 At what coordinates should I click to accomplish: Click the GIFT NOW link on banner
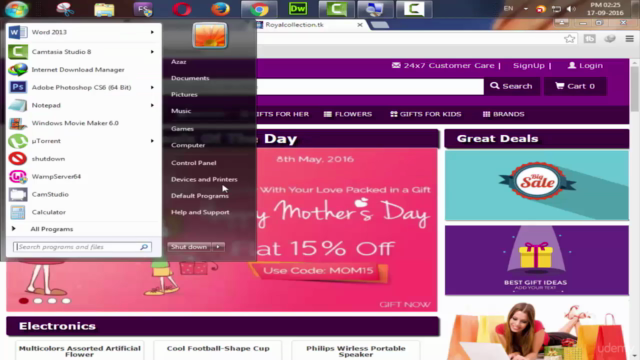[x=404, y=304]
